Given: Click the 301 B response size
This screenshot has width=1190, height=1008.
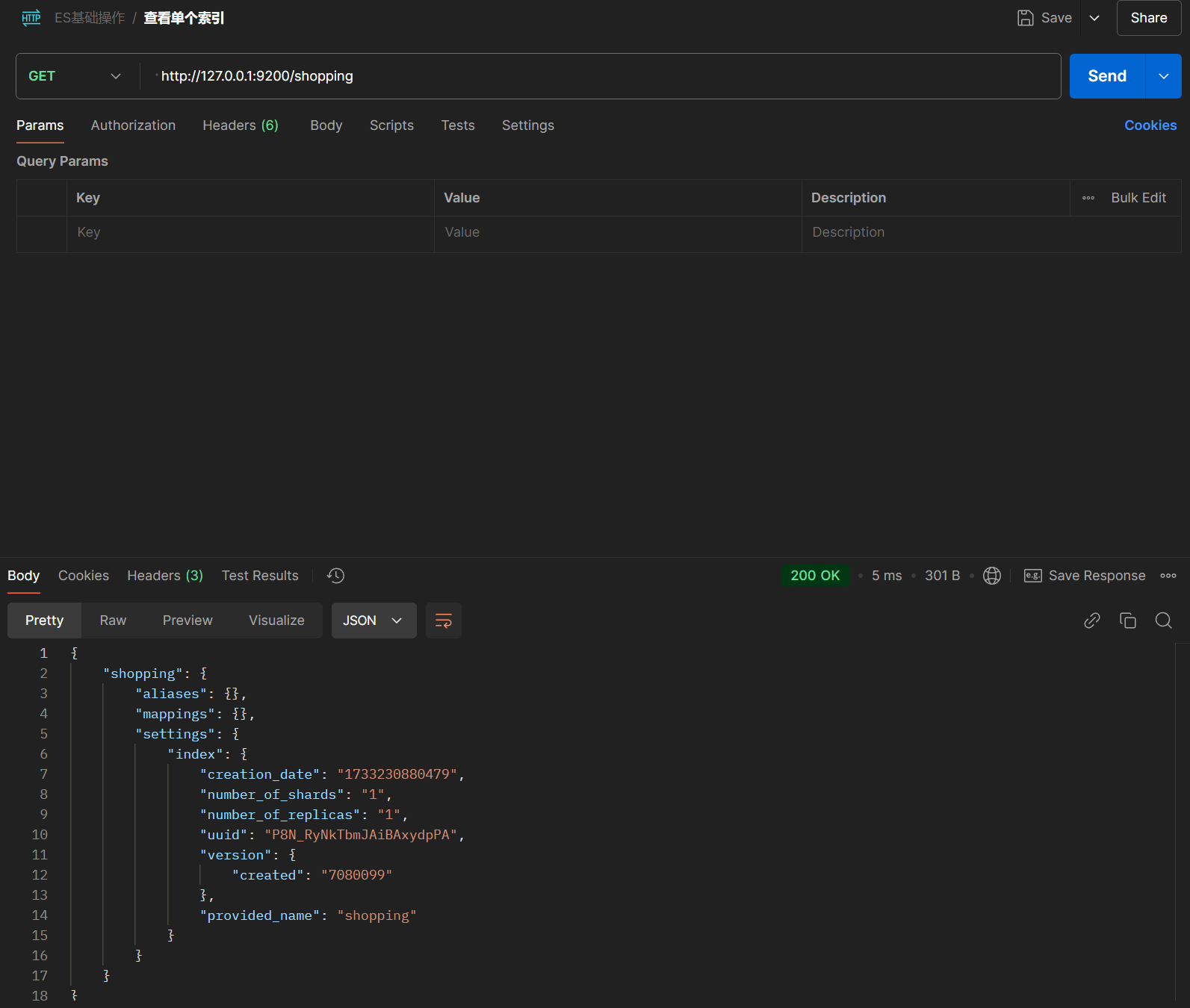Looking at the screenshot, I should point(942,576).
